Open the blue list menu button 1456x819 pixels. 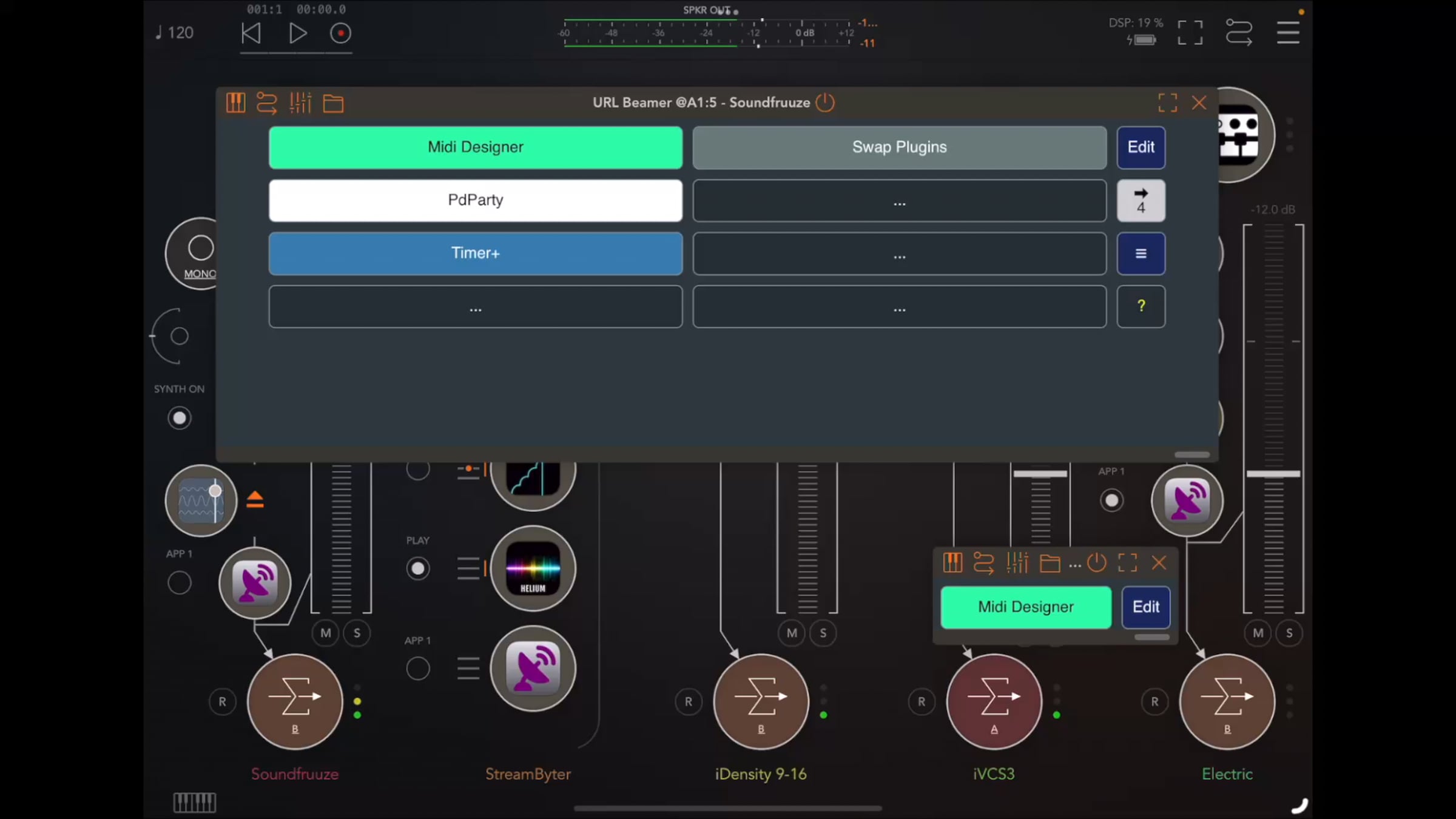coord(1141,254)
